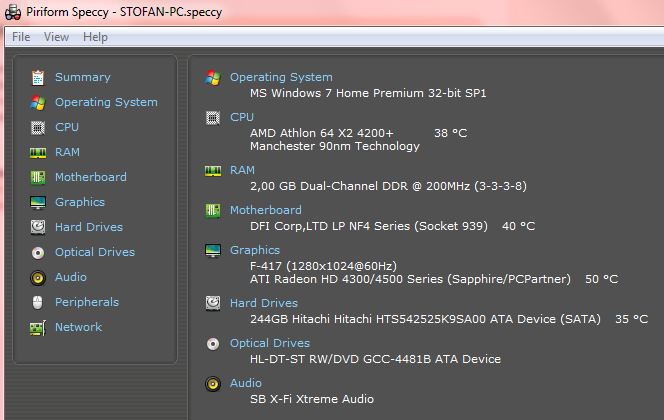Image resolution: width=664 pixels, height=420 pixels.
Task: Select the Peripherals mouse icon in sidebar
Action: (x=38, y=302)
